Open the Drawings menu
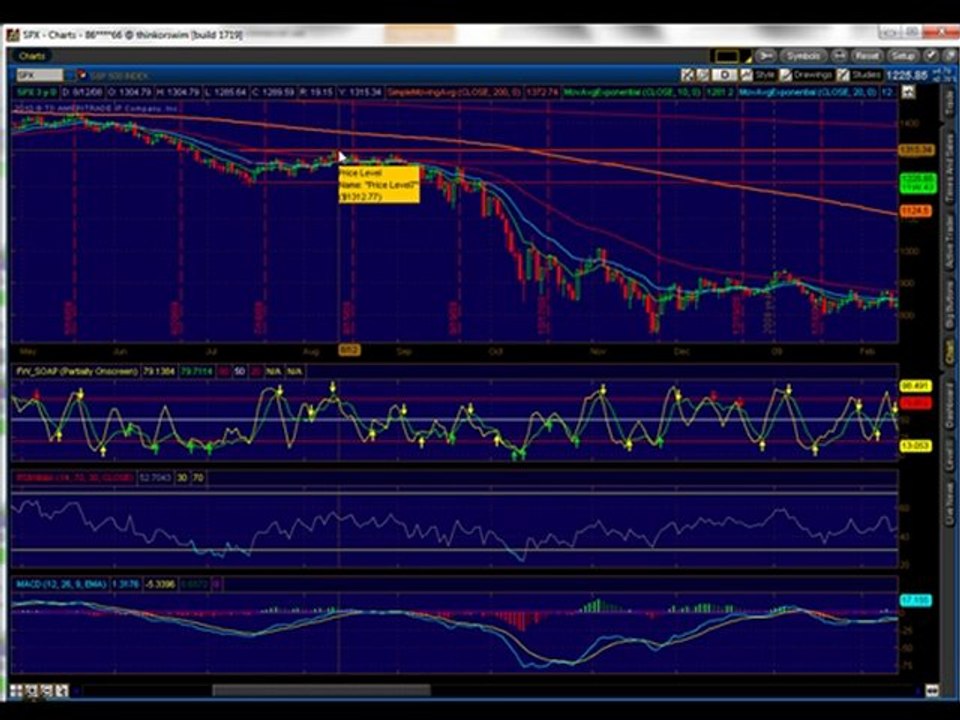 pyautogui.click(x=812, y=75)
